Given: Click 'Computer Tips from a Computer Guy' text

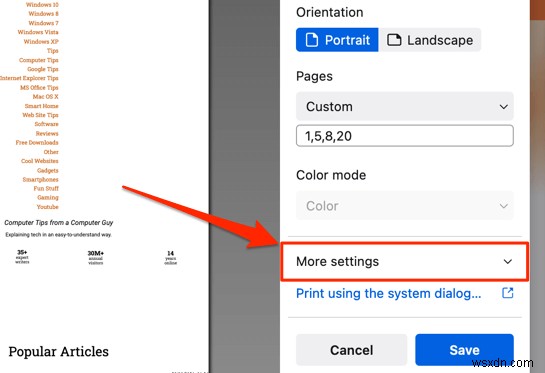Looking at the screenshot, I should [x=59, y=222].
